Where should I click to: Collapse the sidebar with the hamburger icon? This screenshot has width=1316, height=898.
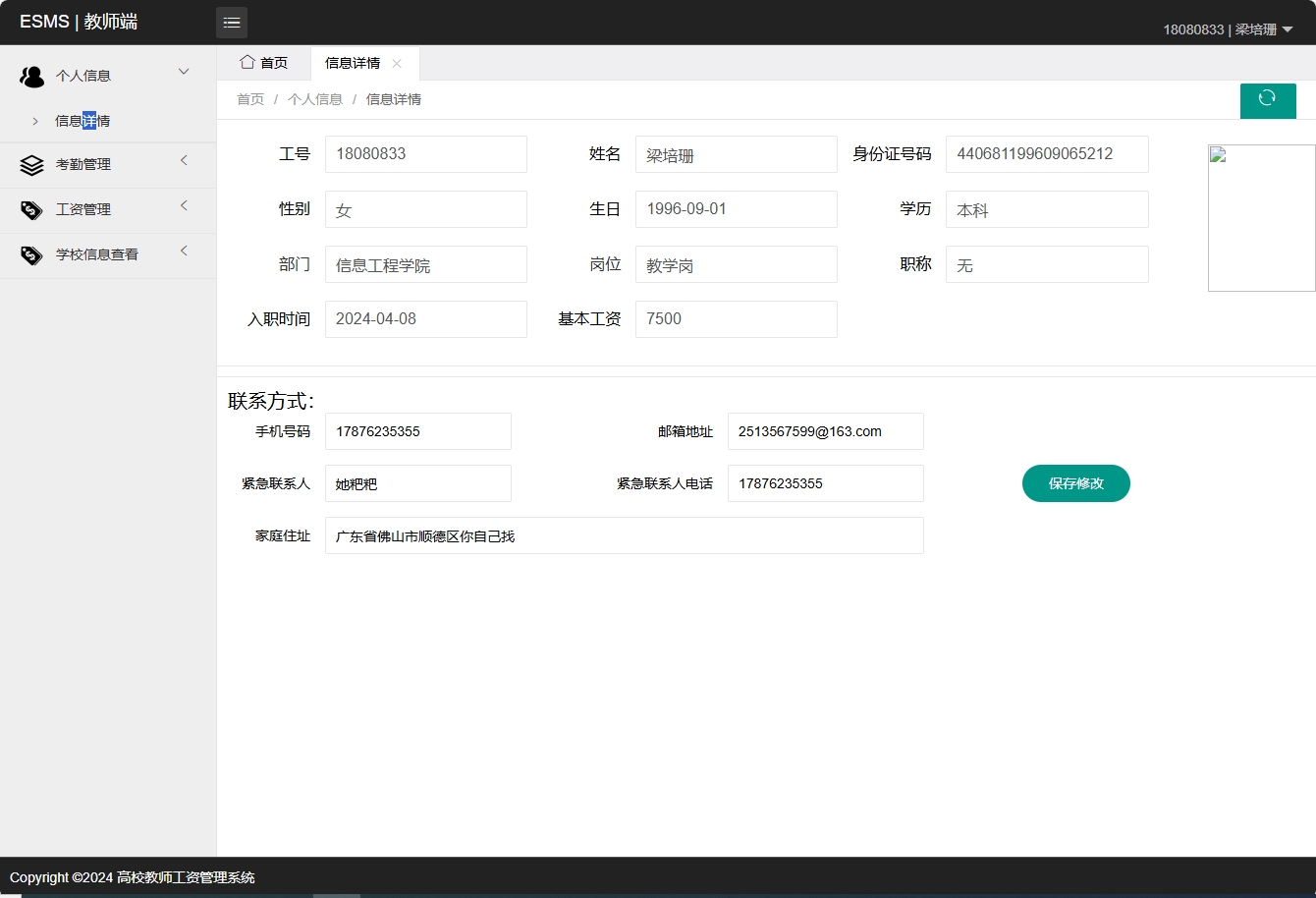point(232,22)
